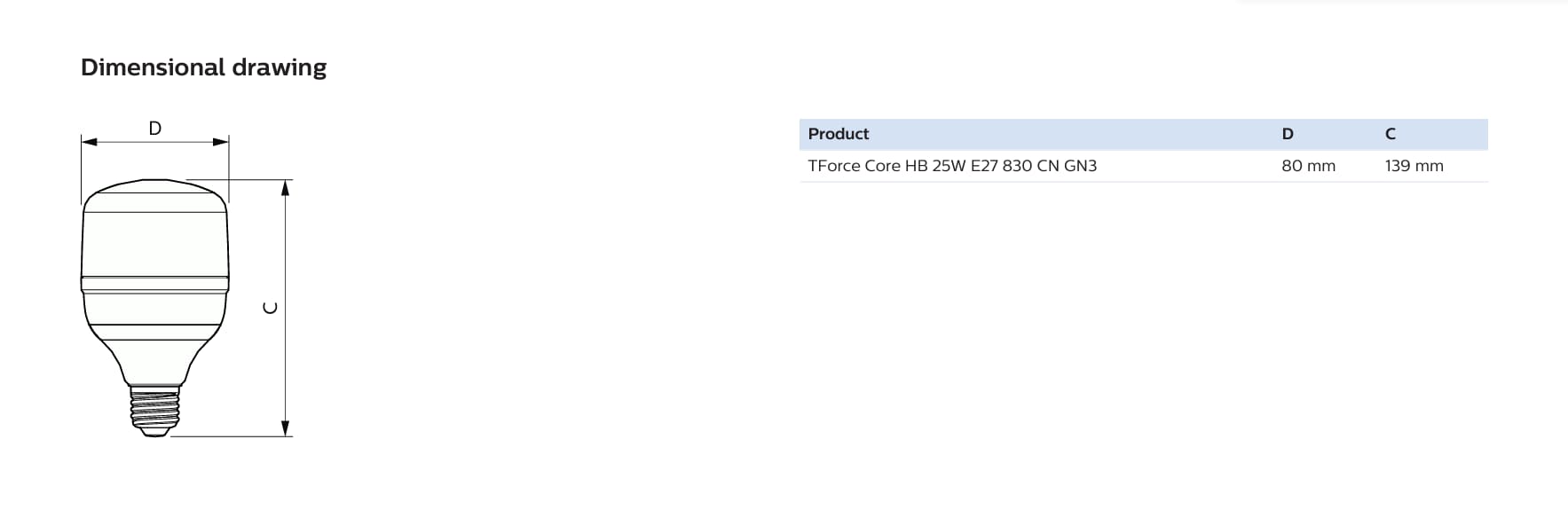Click the right arrowhead of the D dimension

[x=221, y=141]
